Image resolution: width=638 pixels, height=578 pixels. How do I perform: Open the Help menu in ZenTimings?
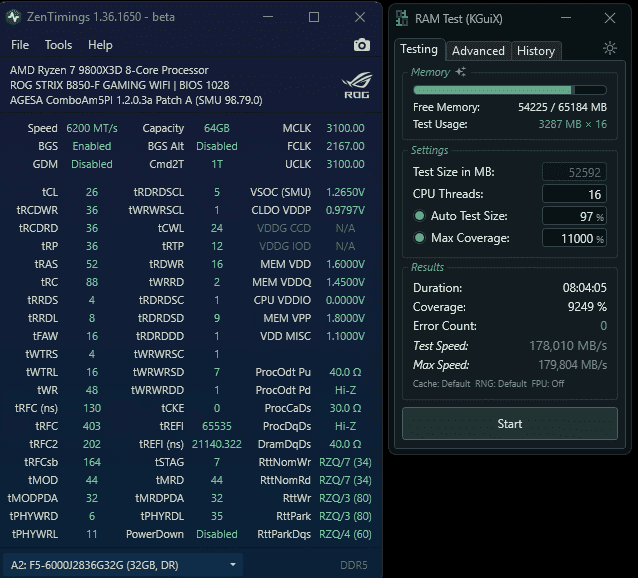[x=100, y=45]
